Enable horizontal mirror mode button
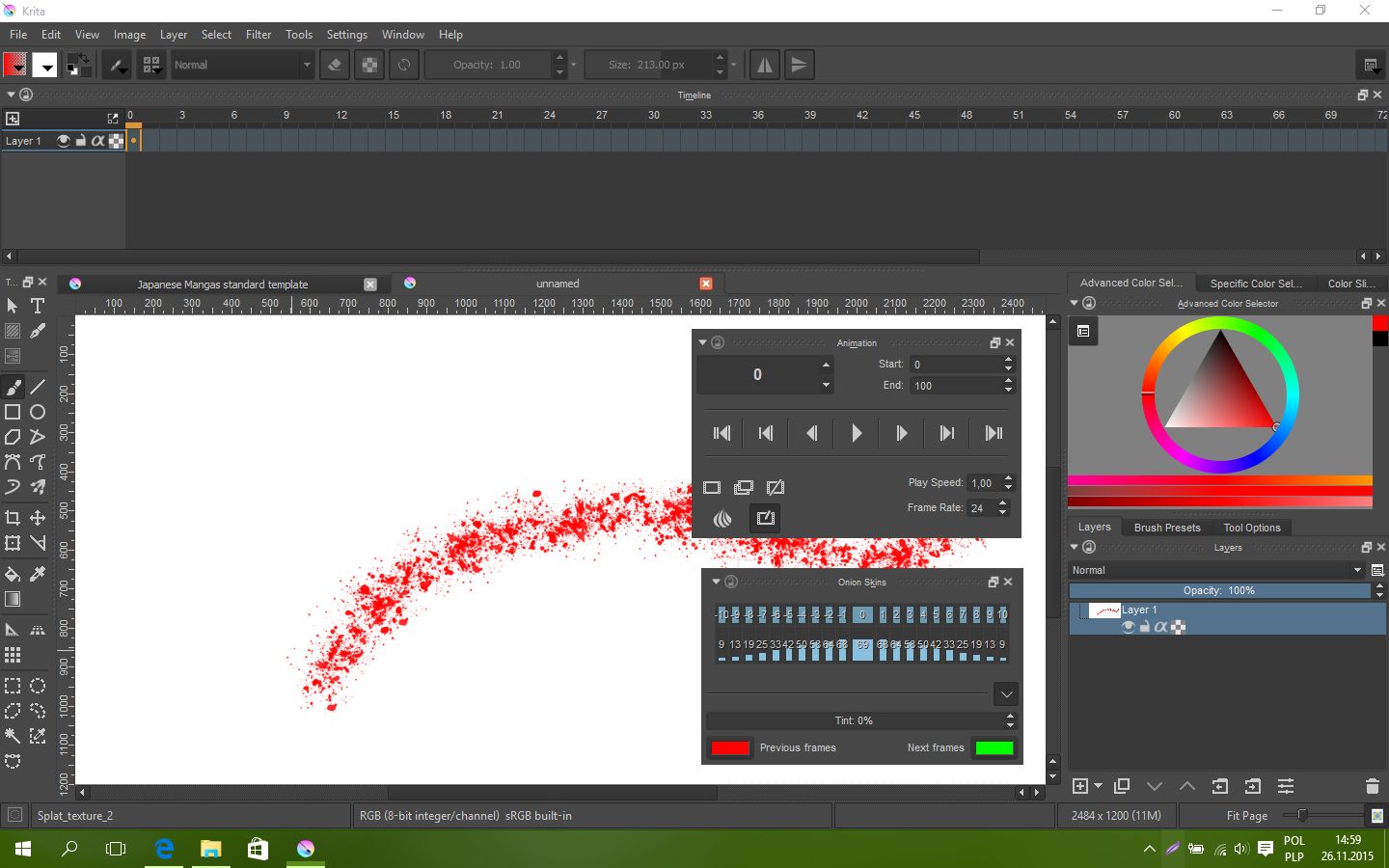Image resolution: width=1389 pixels, height=868 pixels. click(764, 65)
